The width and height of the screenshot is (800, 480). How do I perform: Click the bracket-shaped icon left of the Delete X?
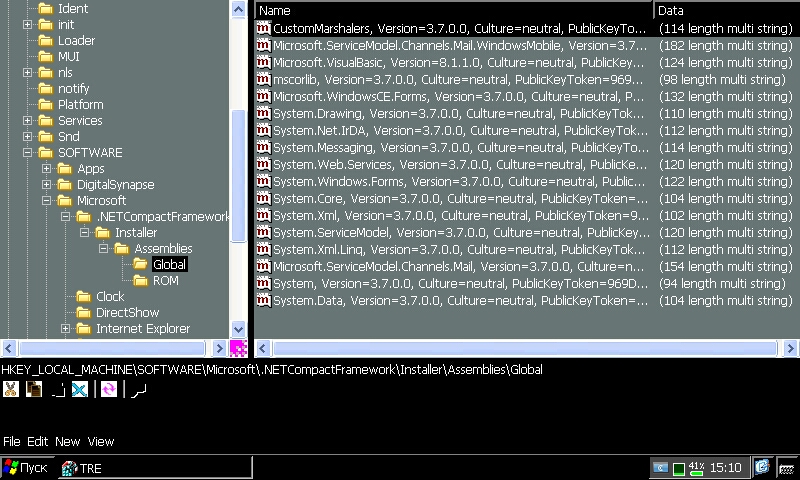58,391
